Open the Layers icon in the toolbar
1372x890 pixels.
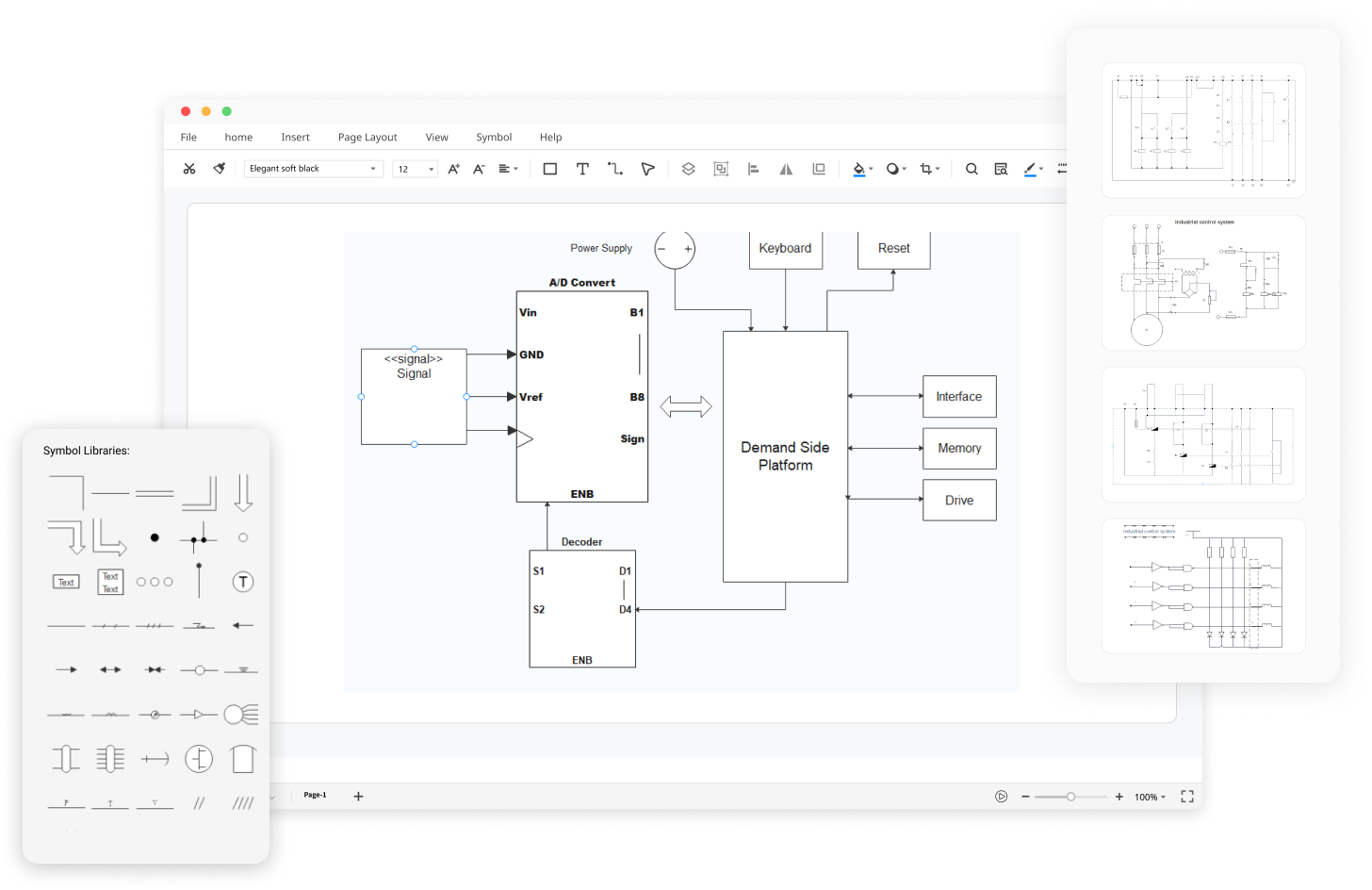[x=688, y=168]
